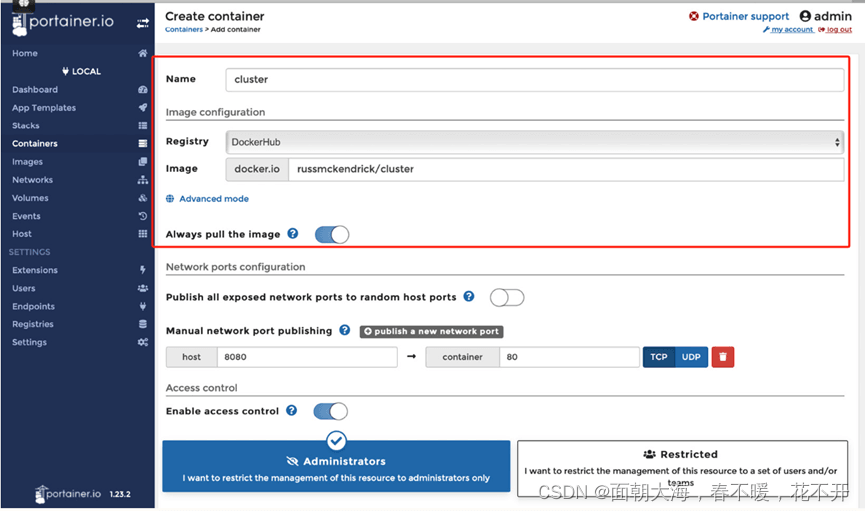Click the container Name input field

point(535,79)
